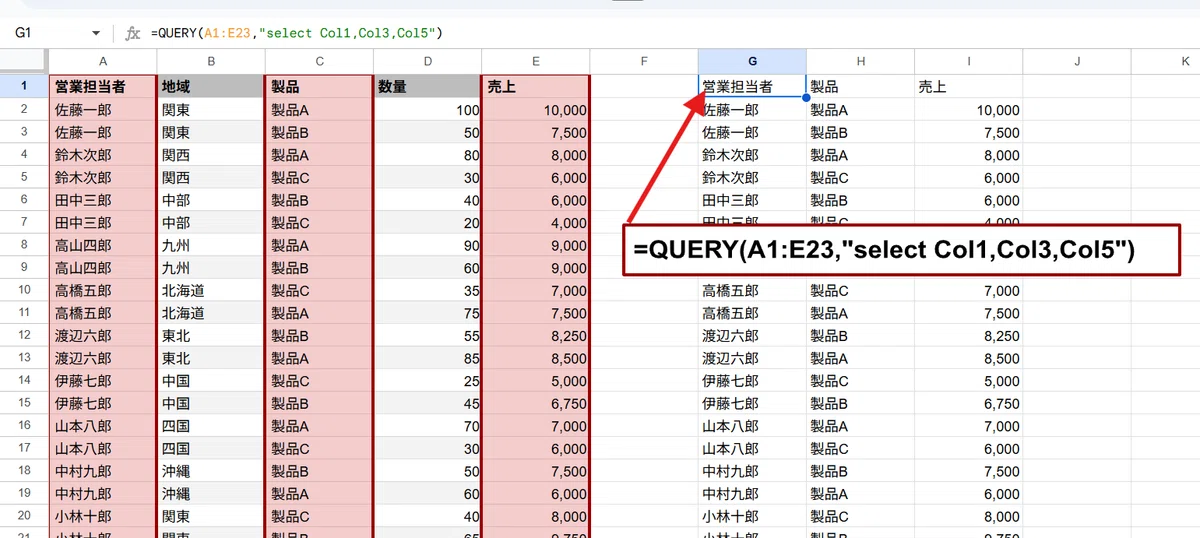This screenshot has height=538, width=1200.
Task: Click 田中三郎 in column G row 6
Action: [752, 200]
